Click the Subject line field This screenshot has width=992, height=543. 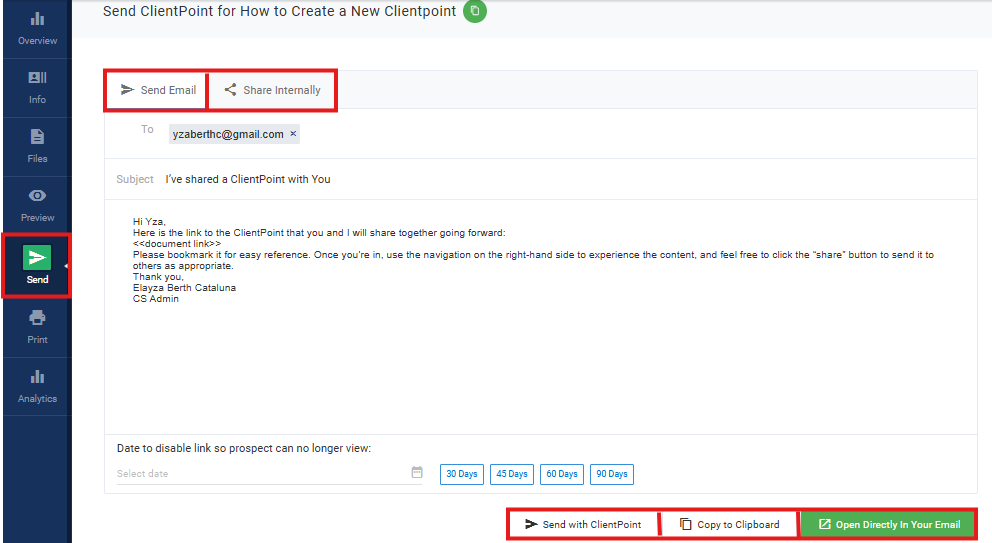pyautogui.click(x=541, y=179)
